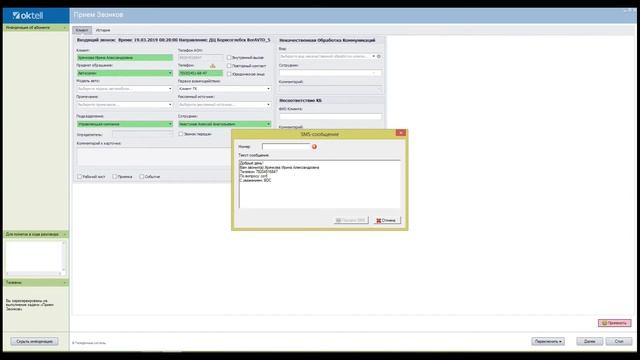Open the Переключить dropdown button
This screenshot has width=640, height=360.
click(548, 341)
